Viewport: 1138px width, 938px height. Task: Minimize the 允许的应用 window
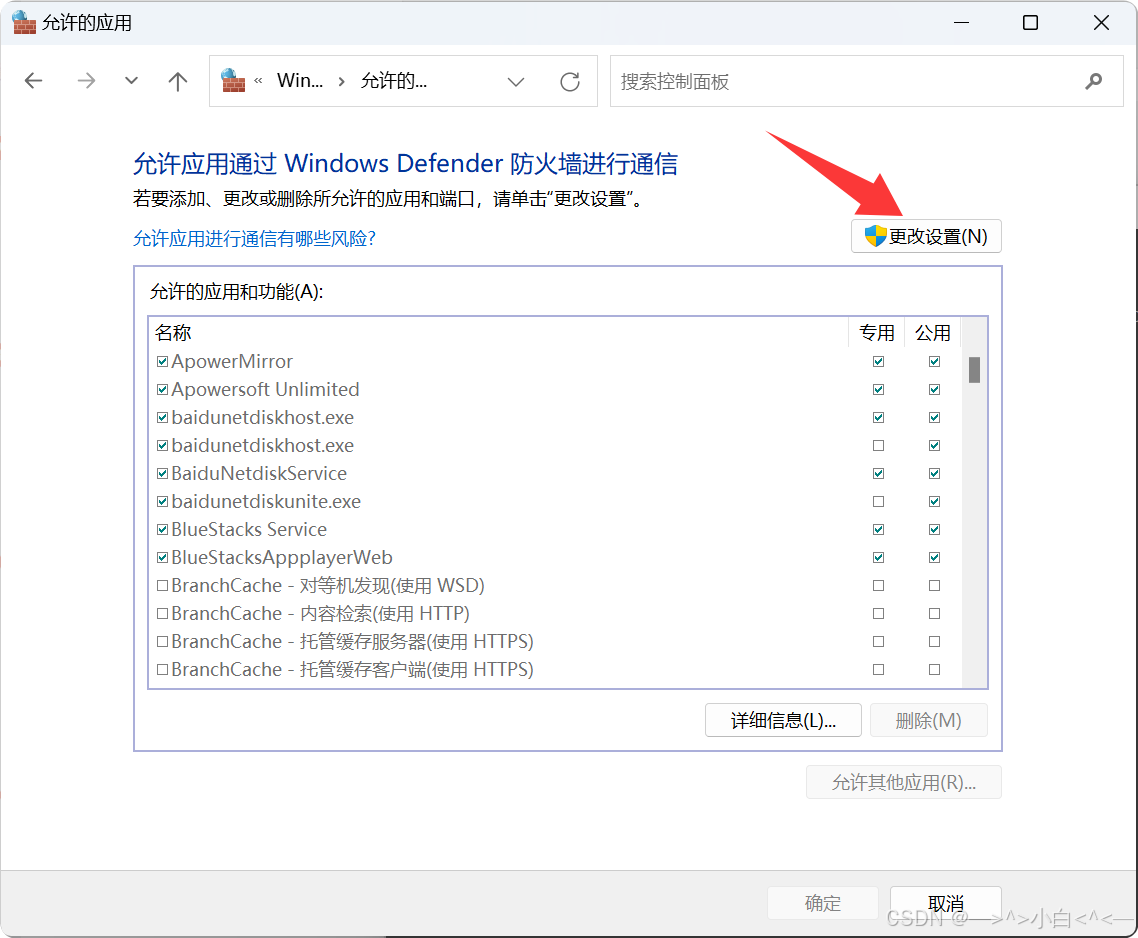962,23
